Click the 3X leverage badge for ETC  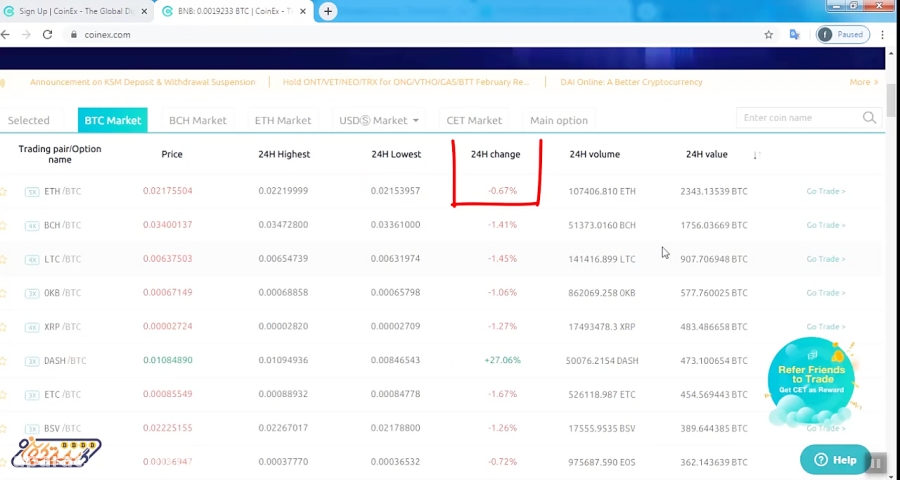[x=32, y=395]
